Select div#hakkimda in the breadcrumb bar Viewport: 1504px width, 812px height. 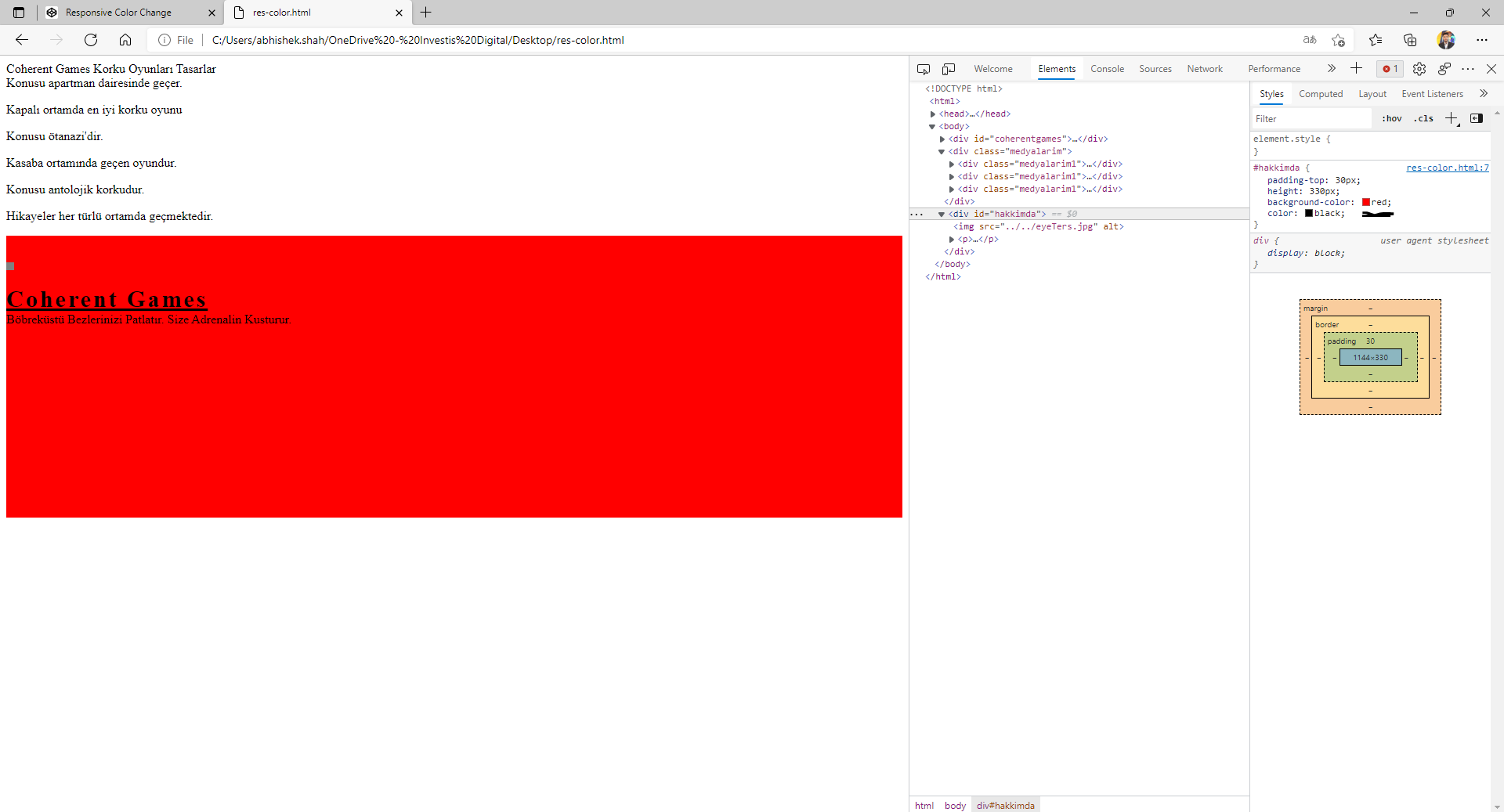click(x=1005, y=805)
